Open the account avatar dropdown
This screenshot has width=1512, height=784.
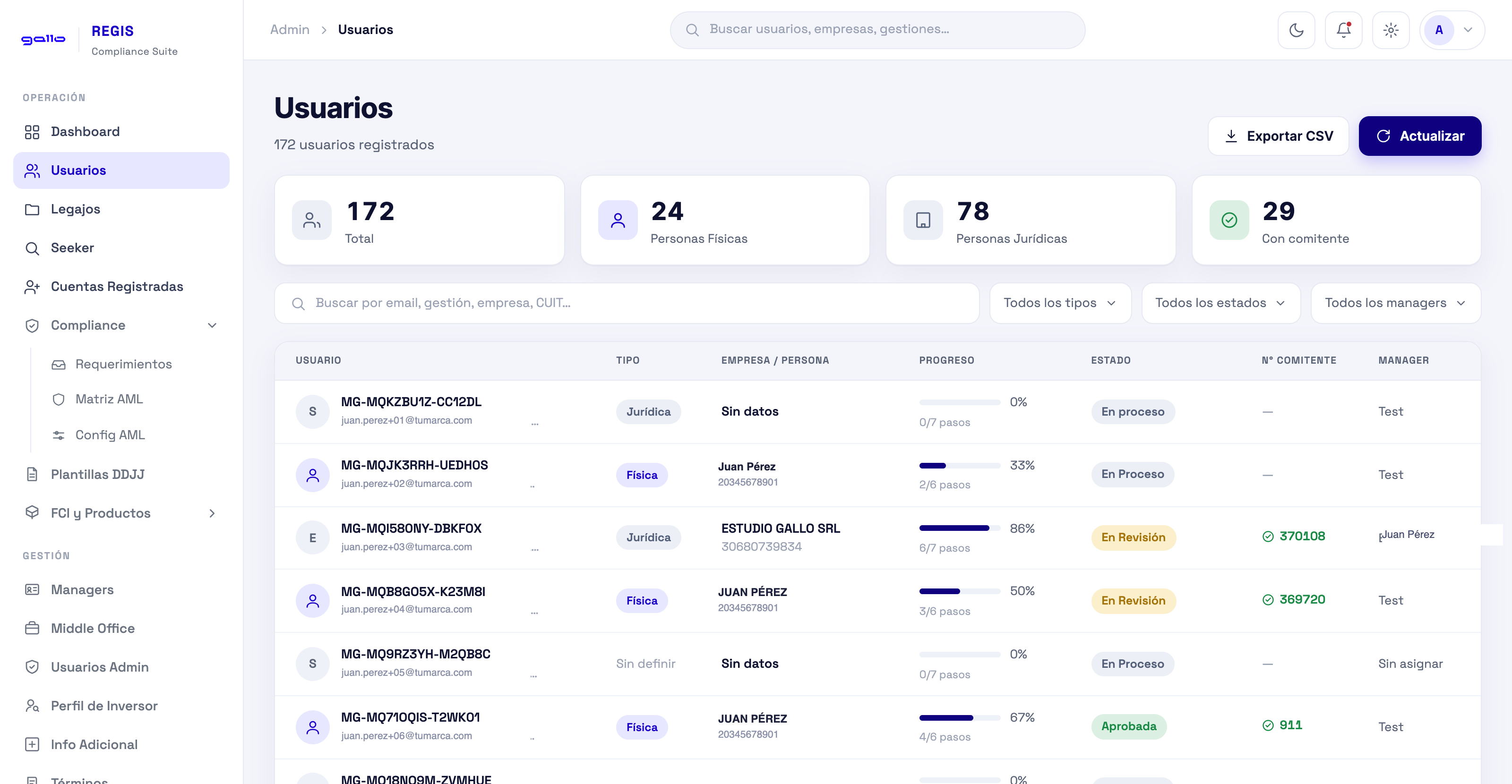[1452, 30]
